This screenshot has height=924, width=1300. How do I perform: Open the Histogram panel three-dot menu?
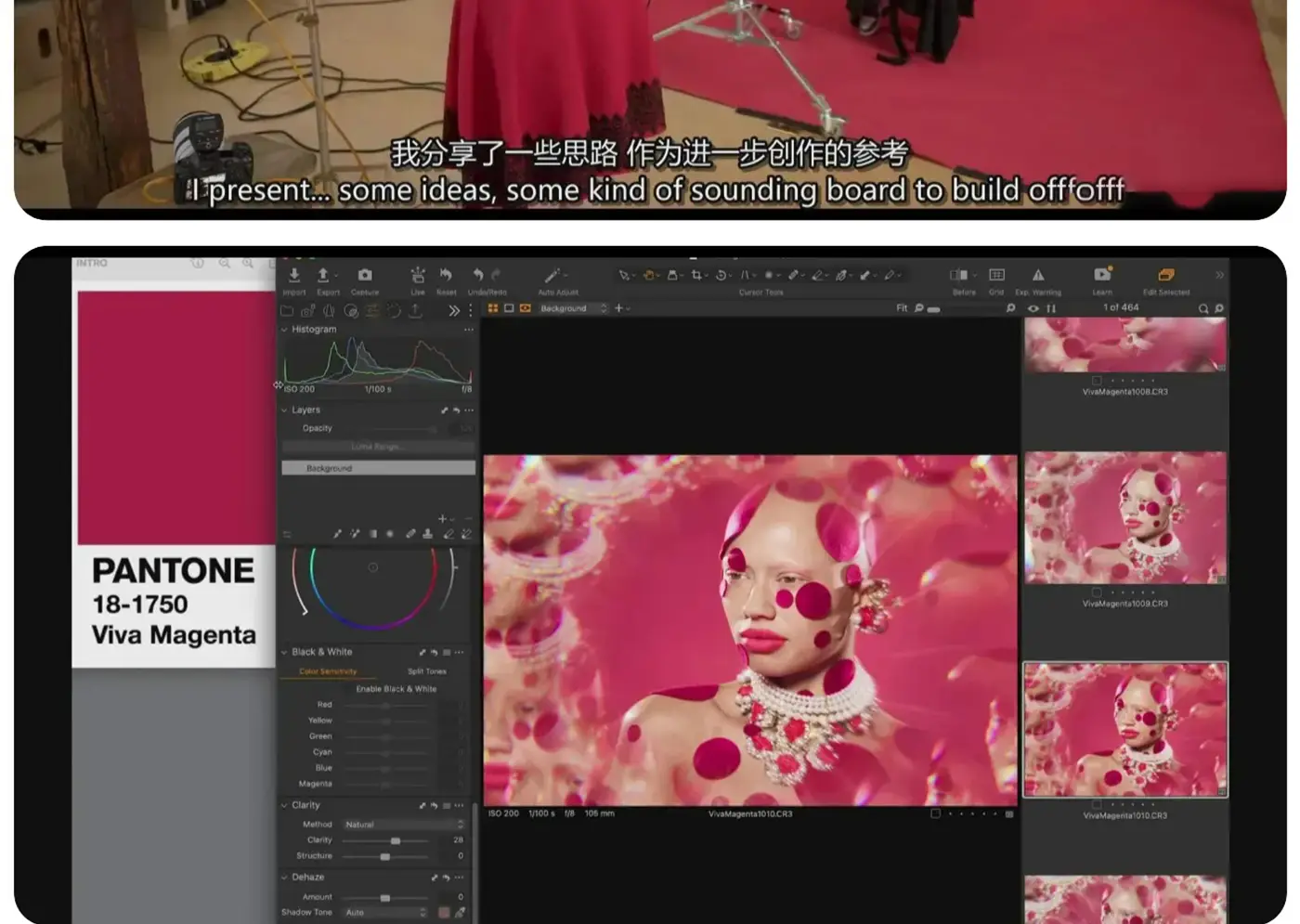pos(469,330)
